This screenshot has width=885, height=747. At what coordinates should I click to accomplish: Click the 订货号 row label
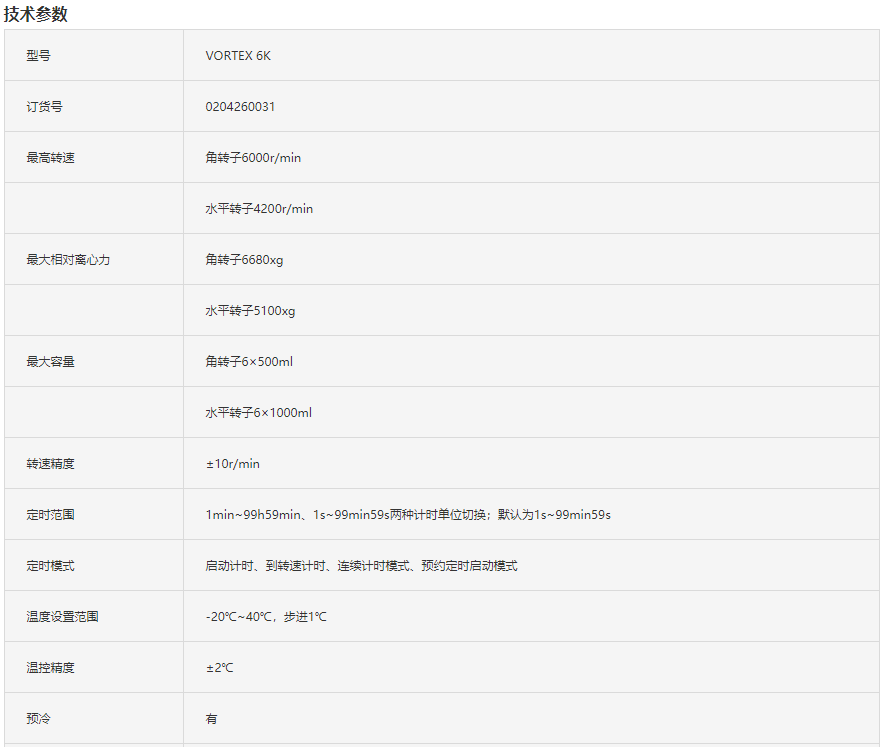tap(45, 107)
